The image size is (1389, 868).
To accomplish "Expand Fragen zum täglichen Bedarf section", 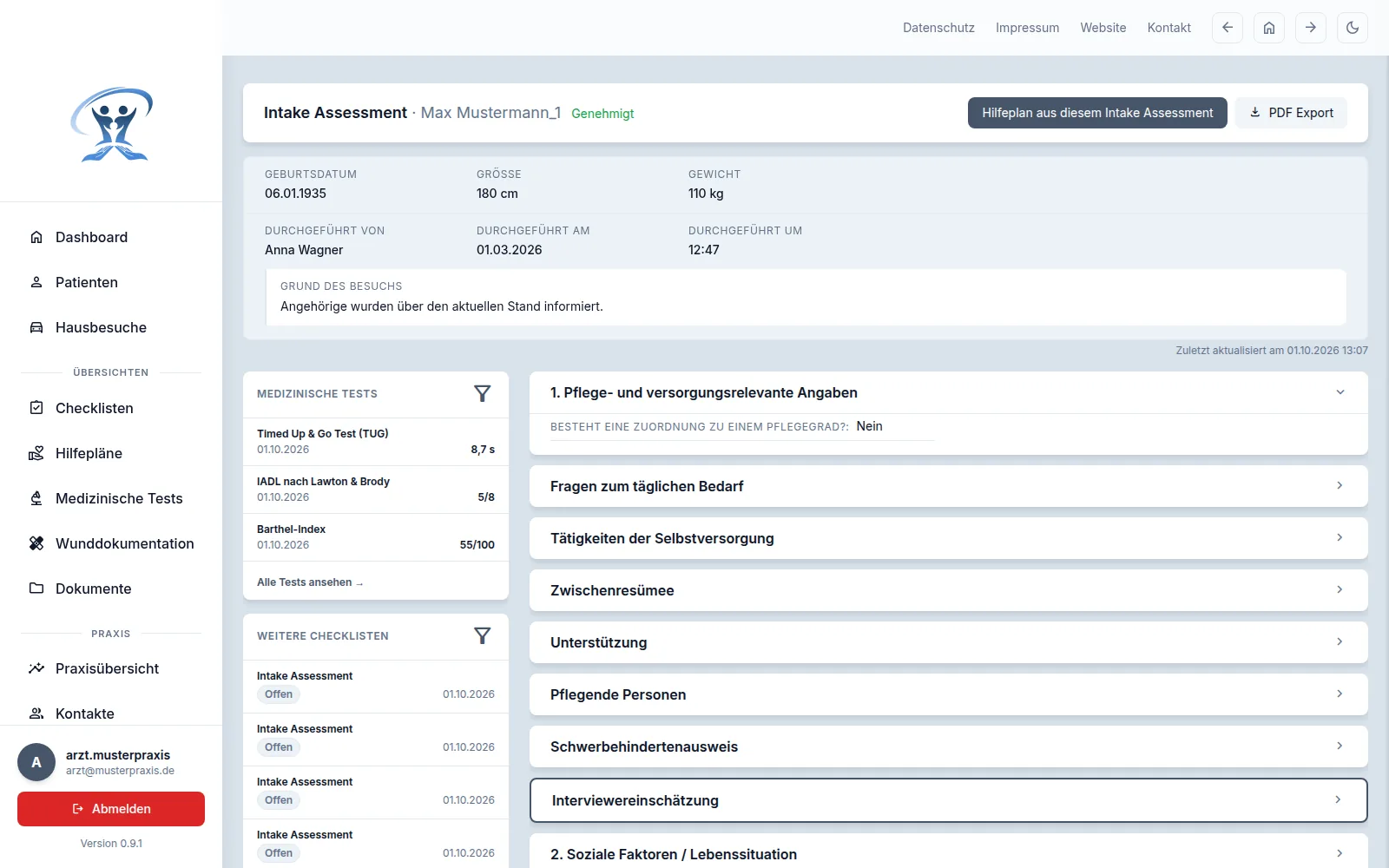I will 948,486.
